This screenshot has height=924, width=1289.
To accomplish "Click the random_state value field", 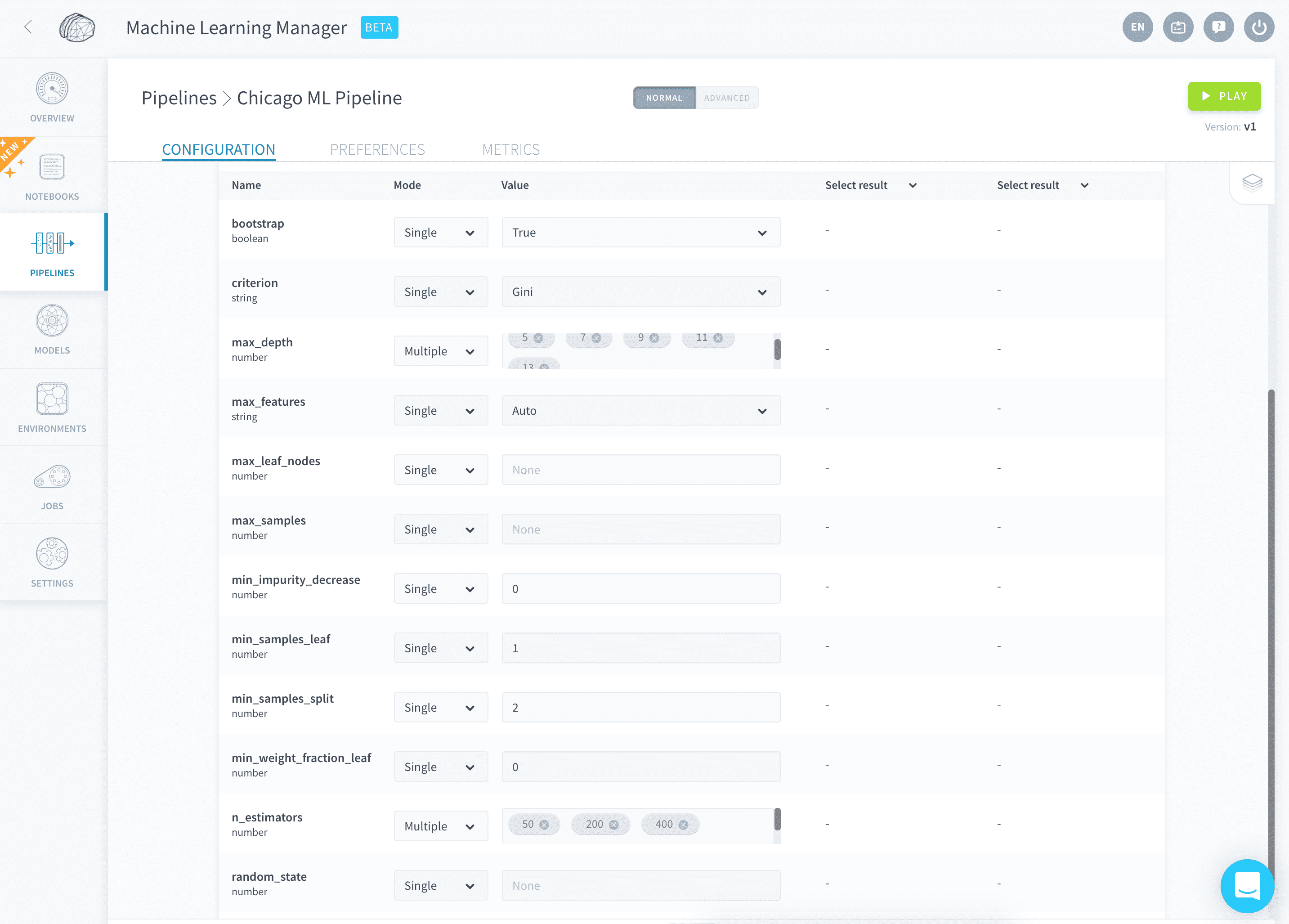I will [x=640, y=886].
